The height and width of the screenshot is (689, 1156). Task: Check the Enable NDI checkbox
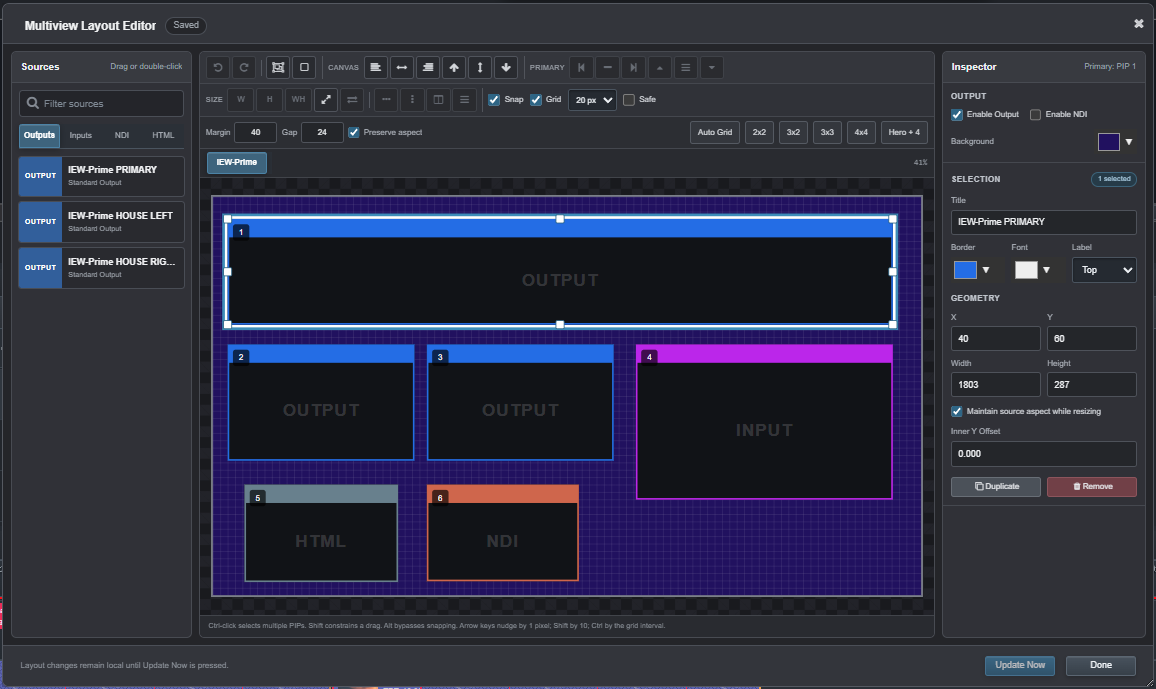pyautogui.click(x=1036, y=114)
